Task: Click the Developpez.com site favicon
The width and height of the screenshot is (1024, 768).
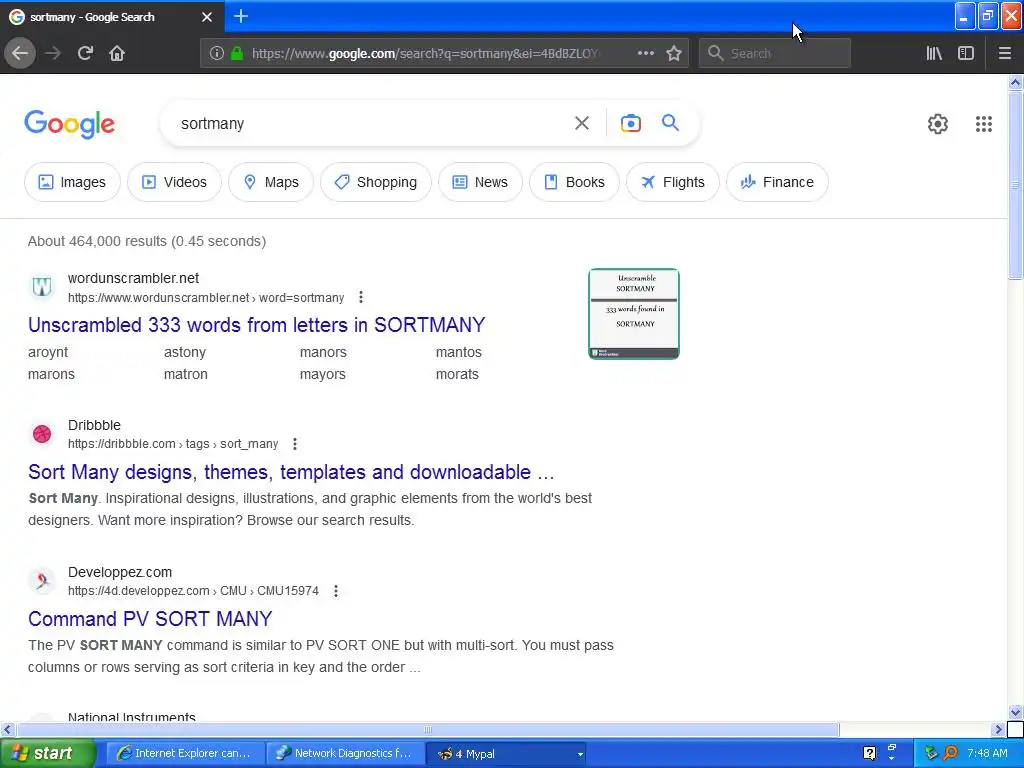Action: click(x=42, y=581)
